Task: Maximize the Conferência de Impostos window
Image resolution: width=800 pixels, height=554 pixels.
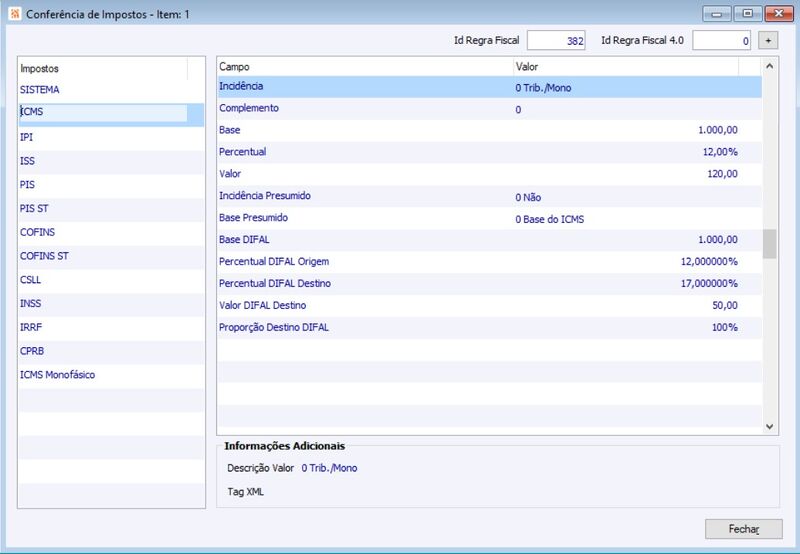Action: [747, 14]
